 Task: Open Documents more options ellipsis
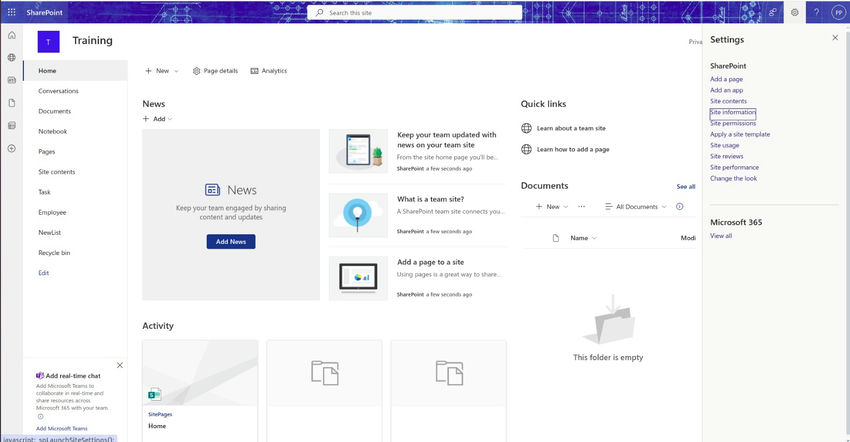(x=581, y=206)
